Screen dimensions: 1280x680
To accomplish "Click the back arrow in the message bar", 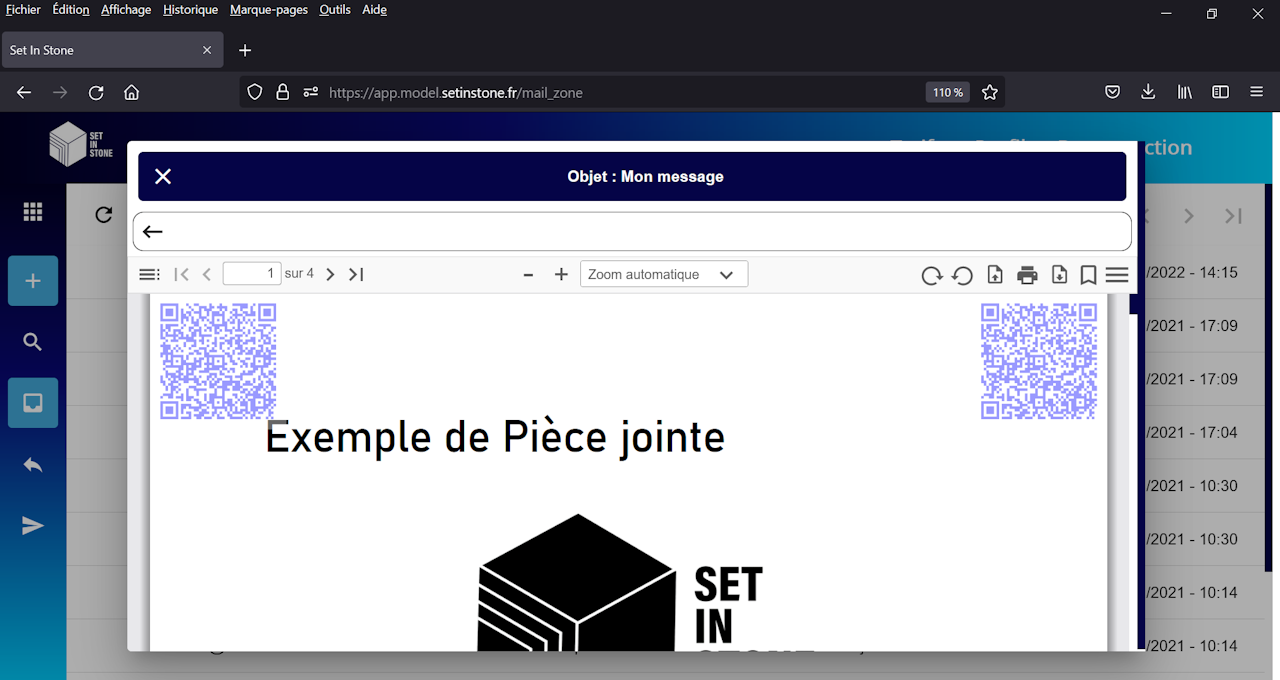I will click(x=152, y=232).
